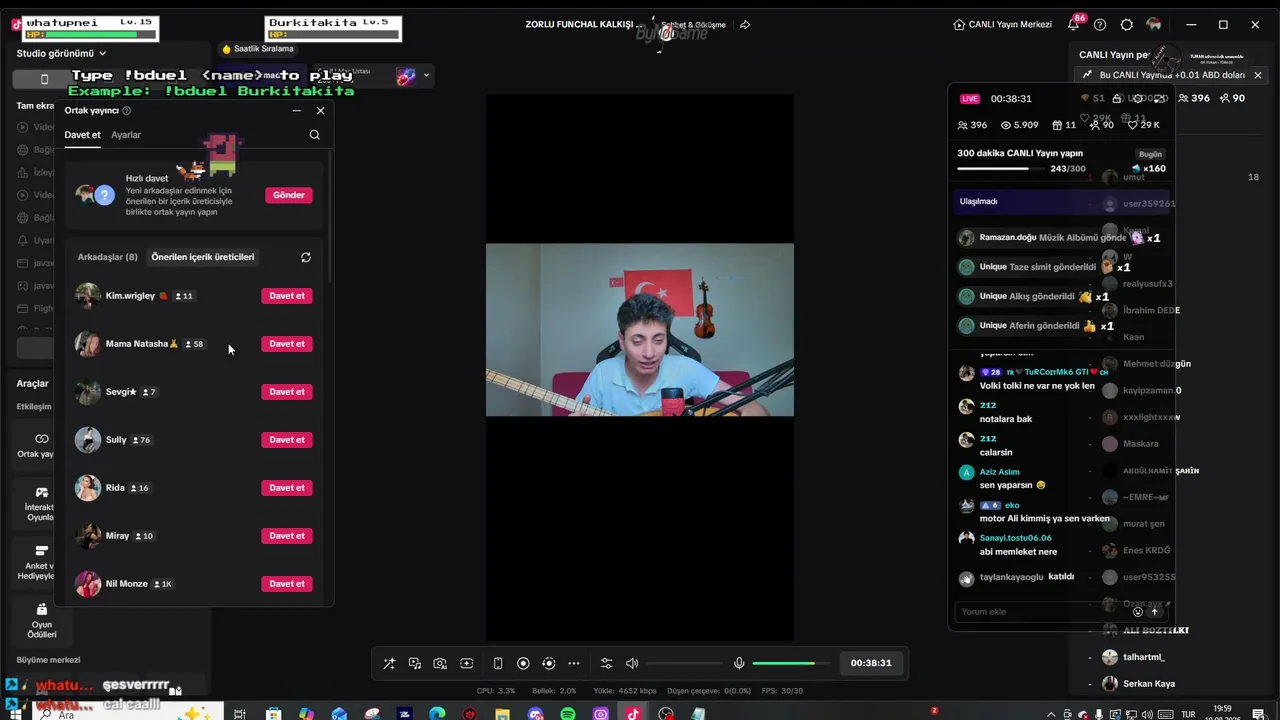
Task: Switch to the Ayarlar tab
Action: pos(126,135)
